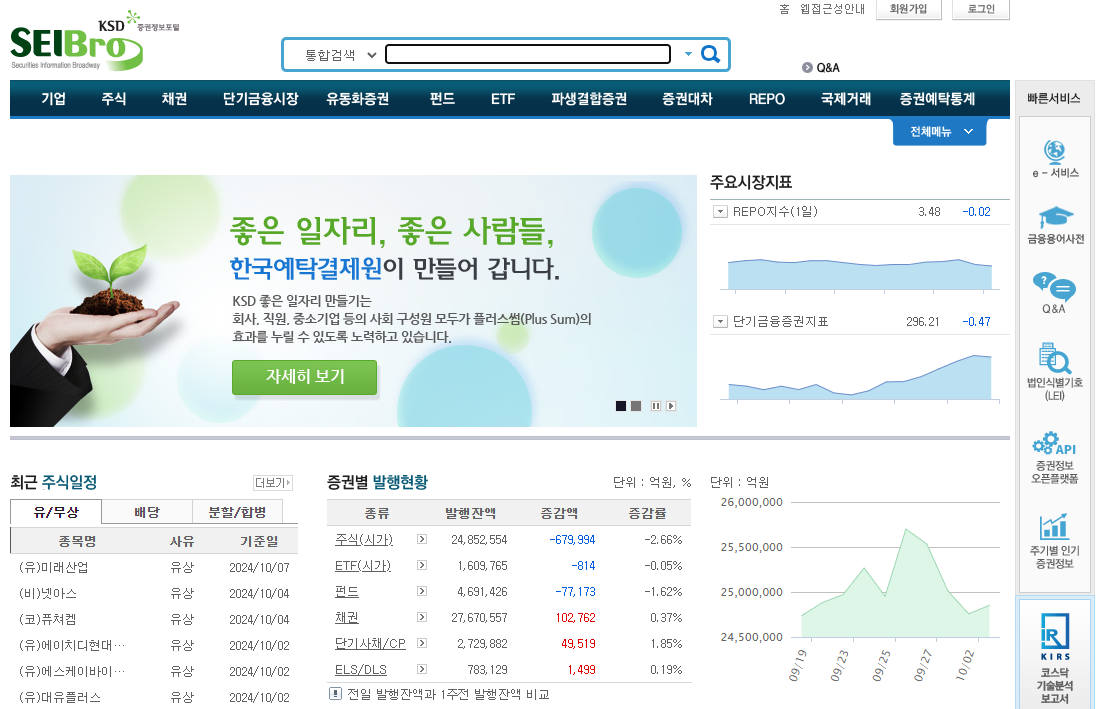Viewport: 1104px width, 709px height.
Task: Open the 유동화증권 menu
Action: [x=358, y=99]
